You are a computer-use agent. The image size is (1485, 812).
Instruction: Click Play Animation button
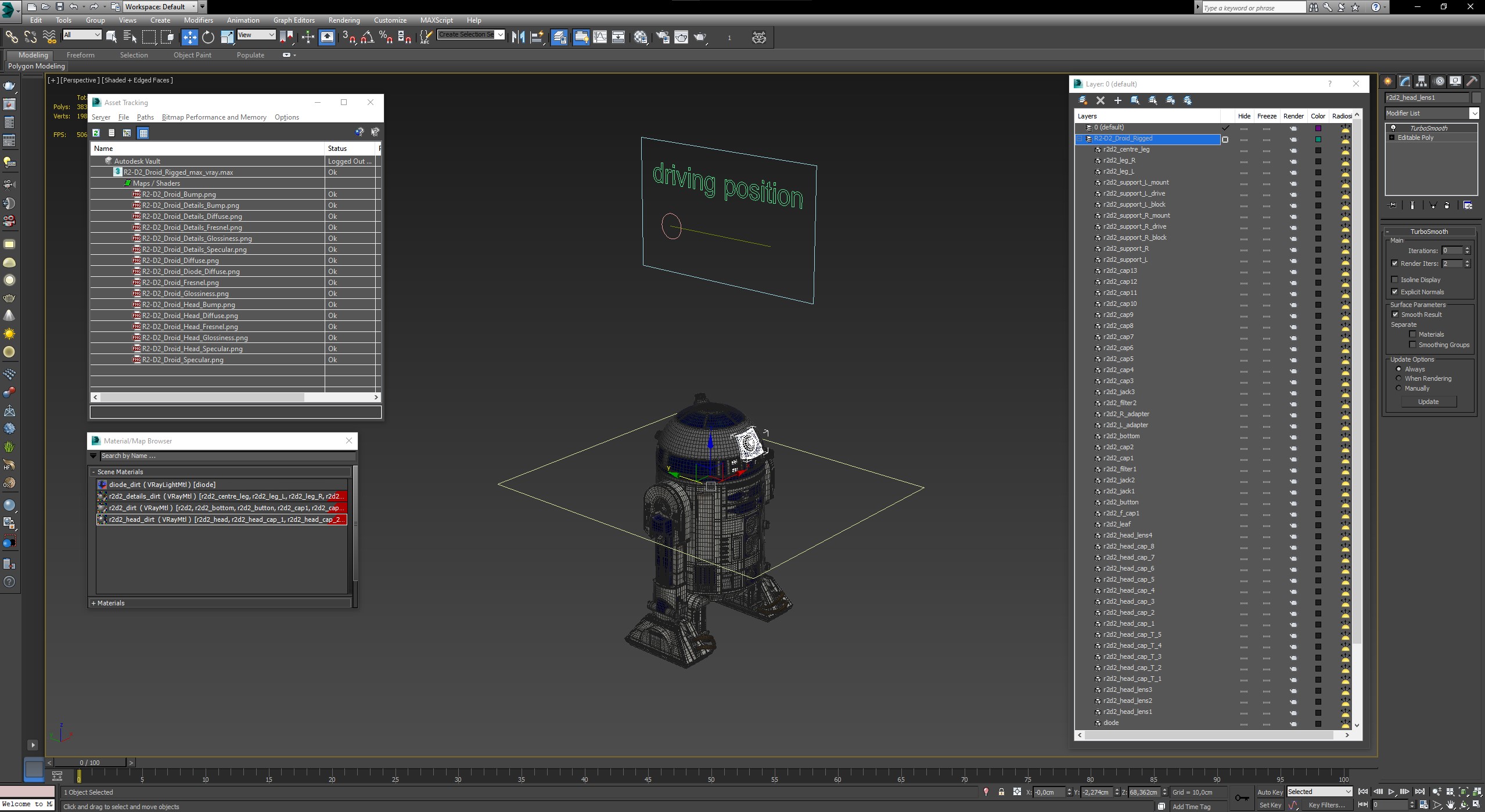1391,792
